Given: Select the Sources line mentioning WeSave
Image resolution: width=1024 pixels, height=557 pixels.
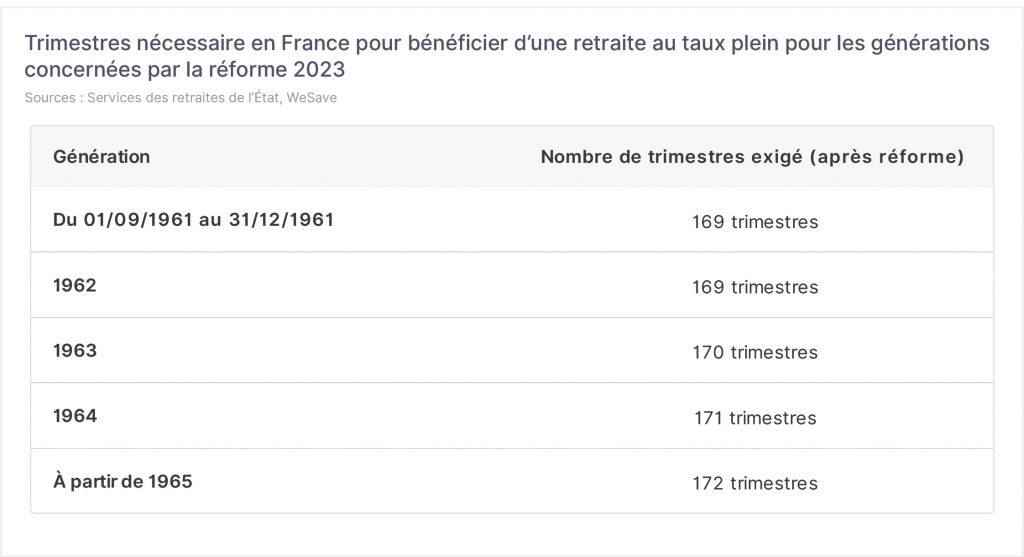Looking at the screenshot, I should pos(181,98).
